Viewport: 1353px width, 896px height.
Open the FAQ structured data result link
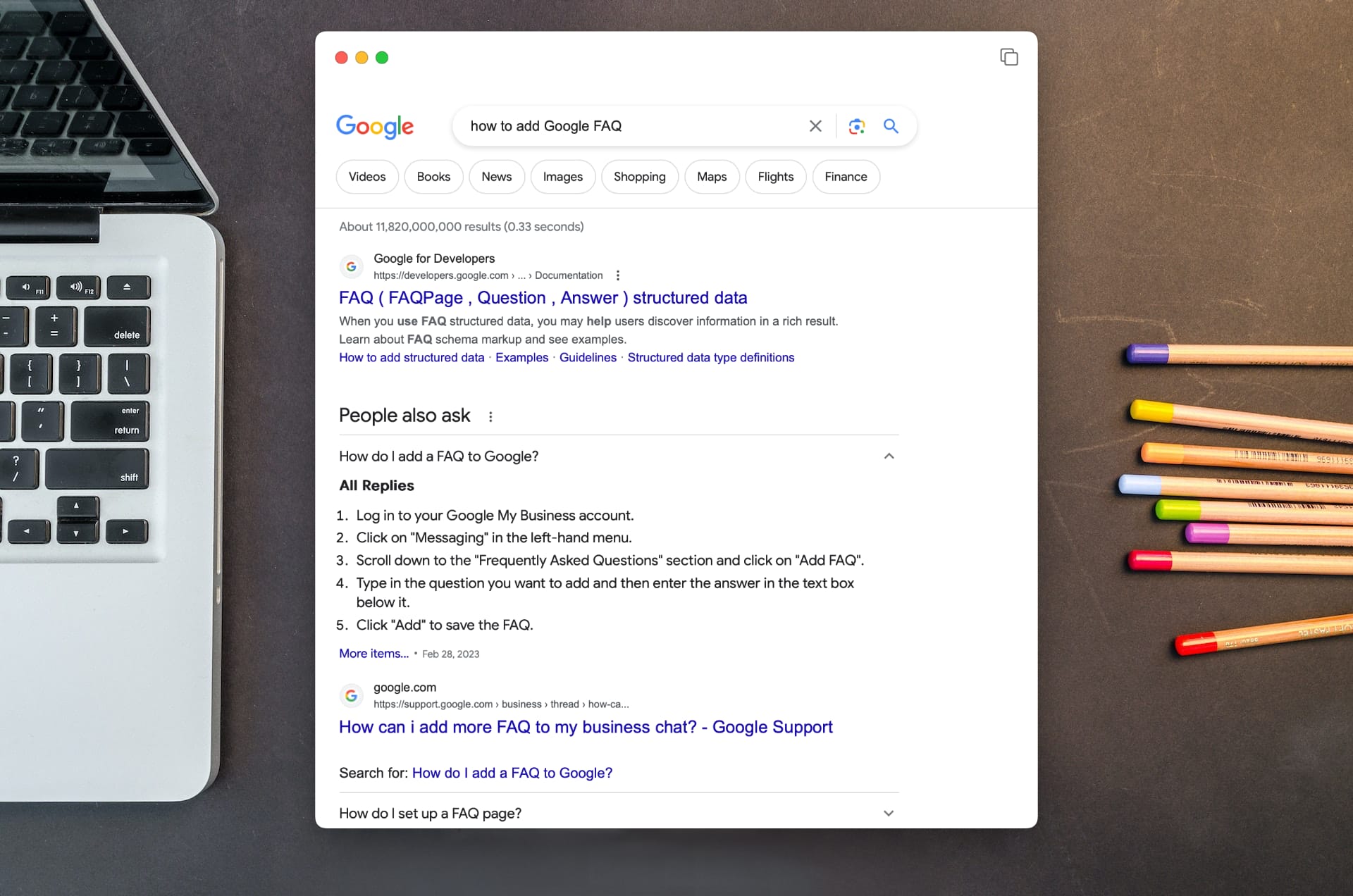[543, 298]
